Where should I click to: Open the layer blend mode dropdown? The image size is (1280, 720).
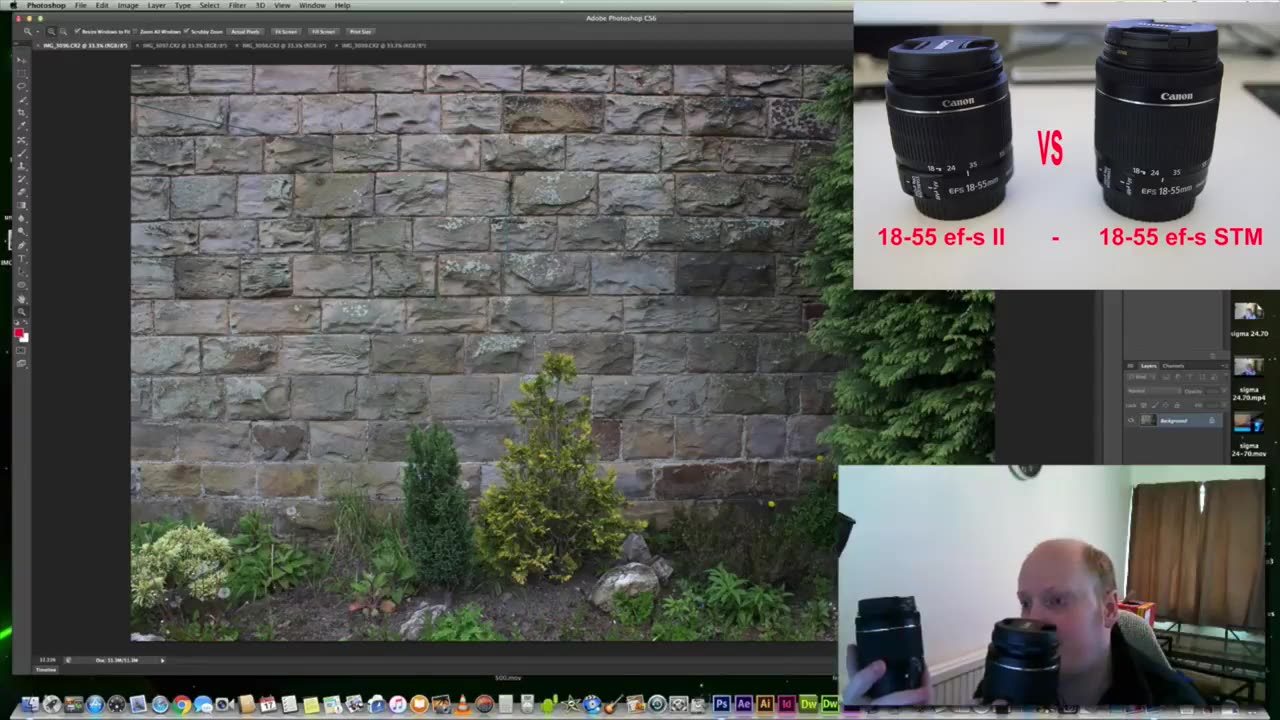pyautogui.click(x=1154, y=391)
